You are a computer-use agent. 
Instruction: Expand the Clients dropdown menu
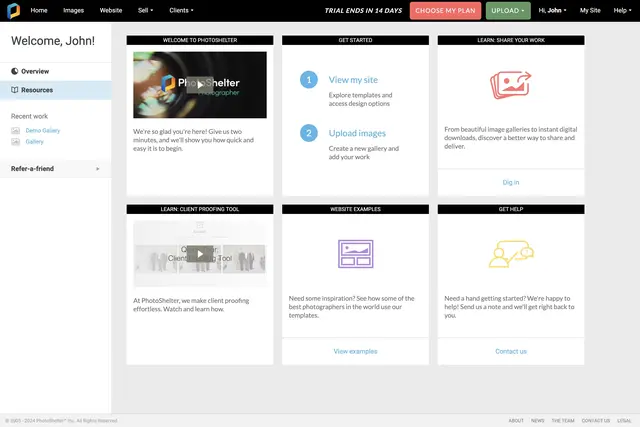[x=181, y=11]
